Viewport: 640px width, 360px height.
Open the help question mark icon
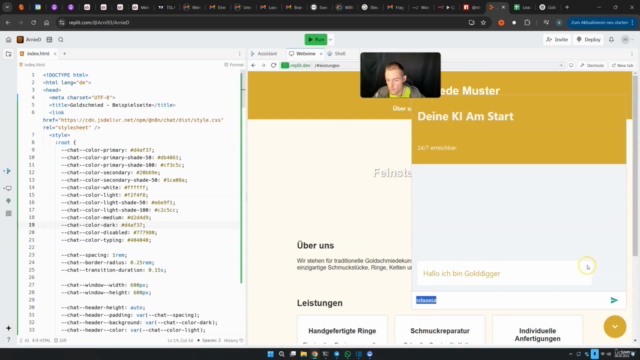pos(8,340)
